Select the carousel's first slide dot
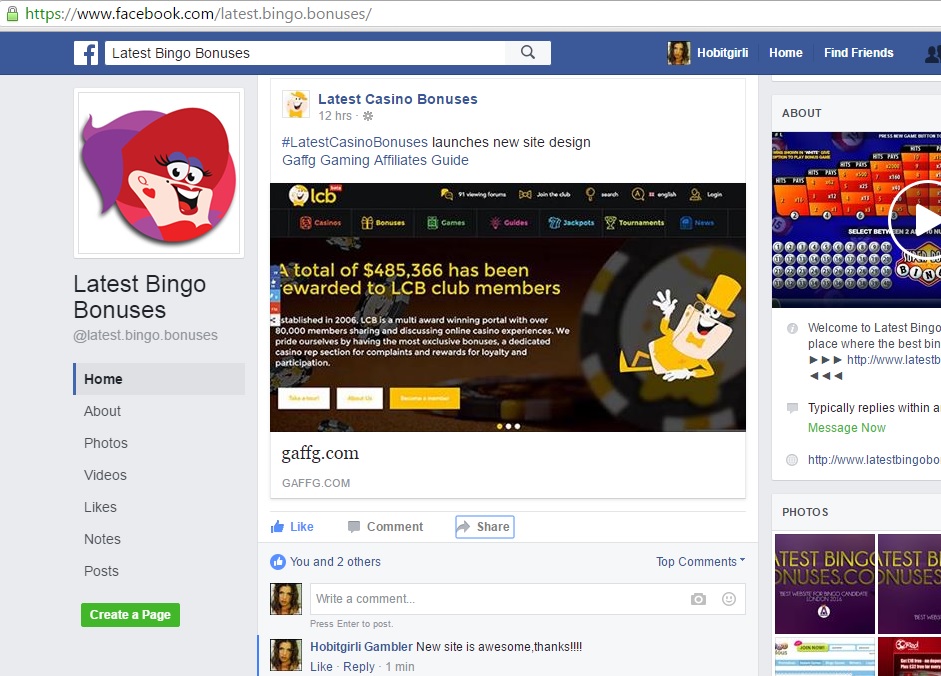 pos(498,426)
